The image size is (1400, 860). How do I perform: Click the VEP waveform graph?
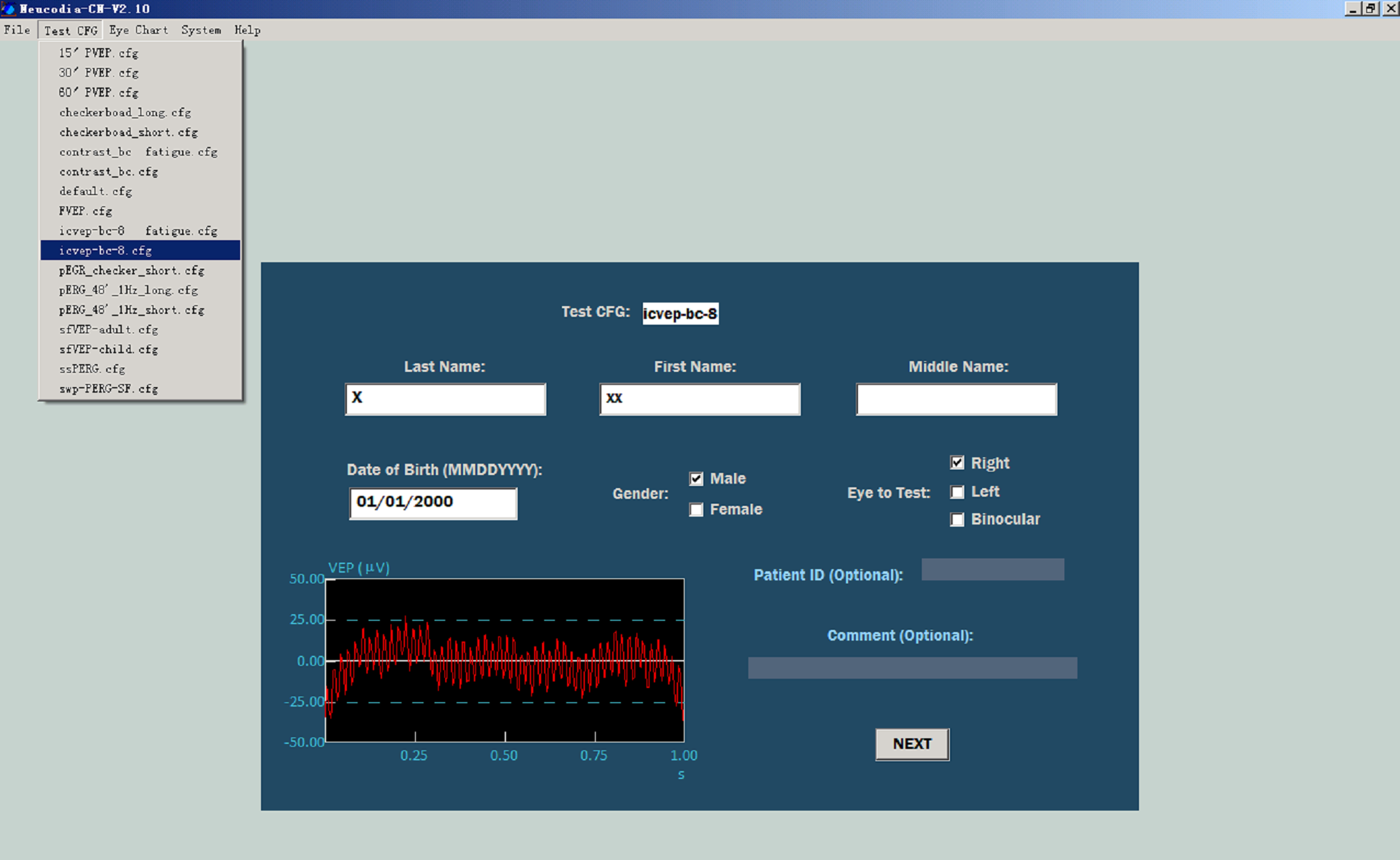[505, 660]
